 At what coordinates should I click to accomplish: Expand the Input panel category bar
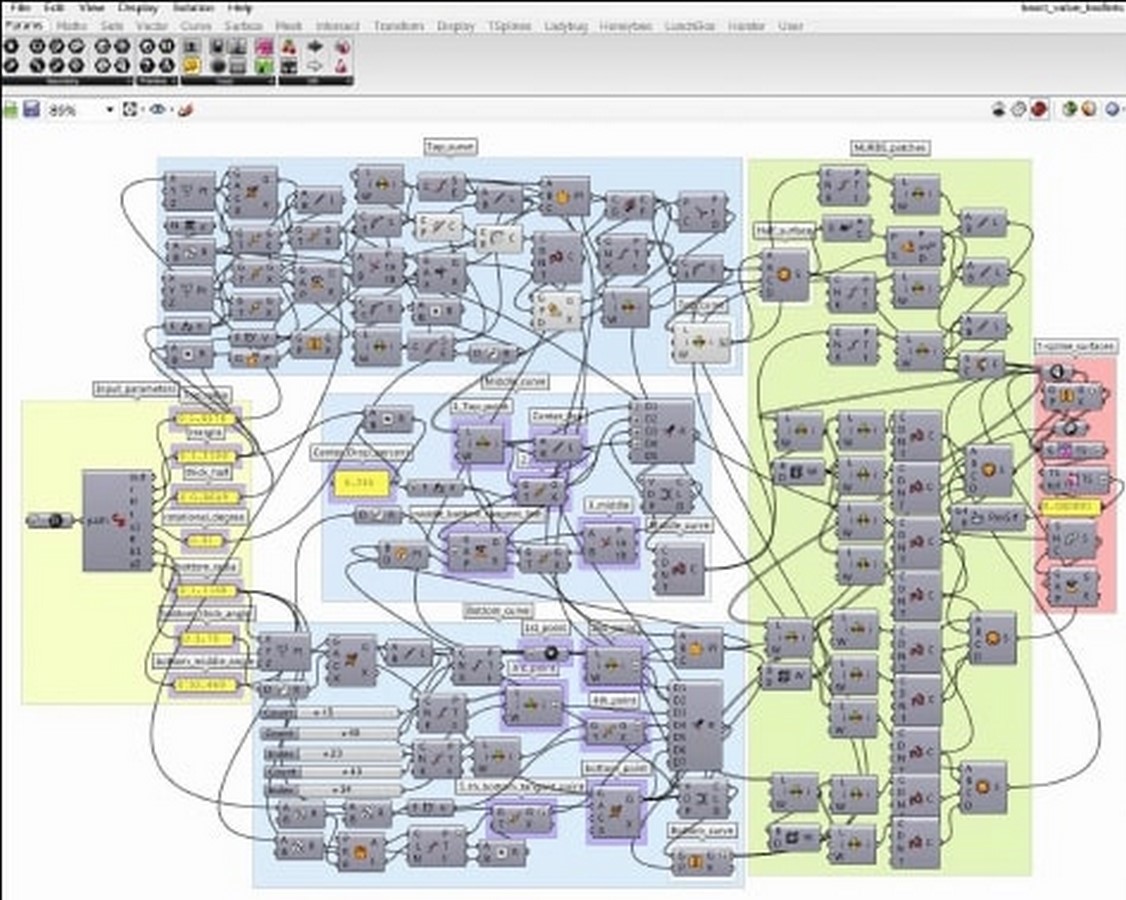pos(227,82)
